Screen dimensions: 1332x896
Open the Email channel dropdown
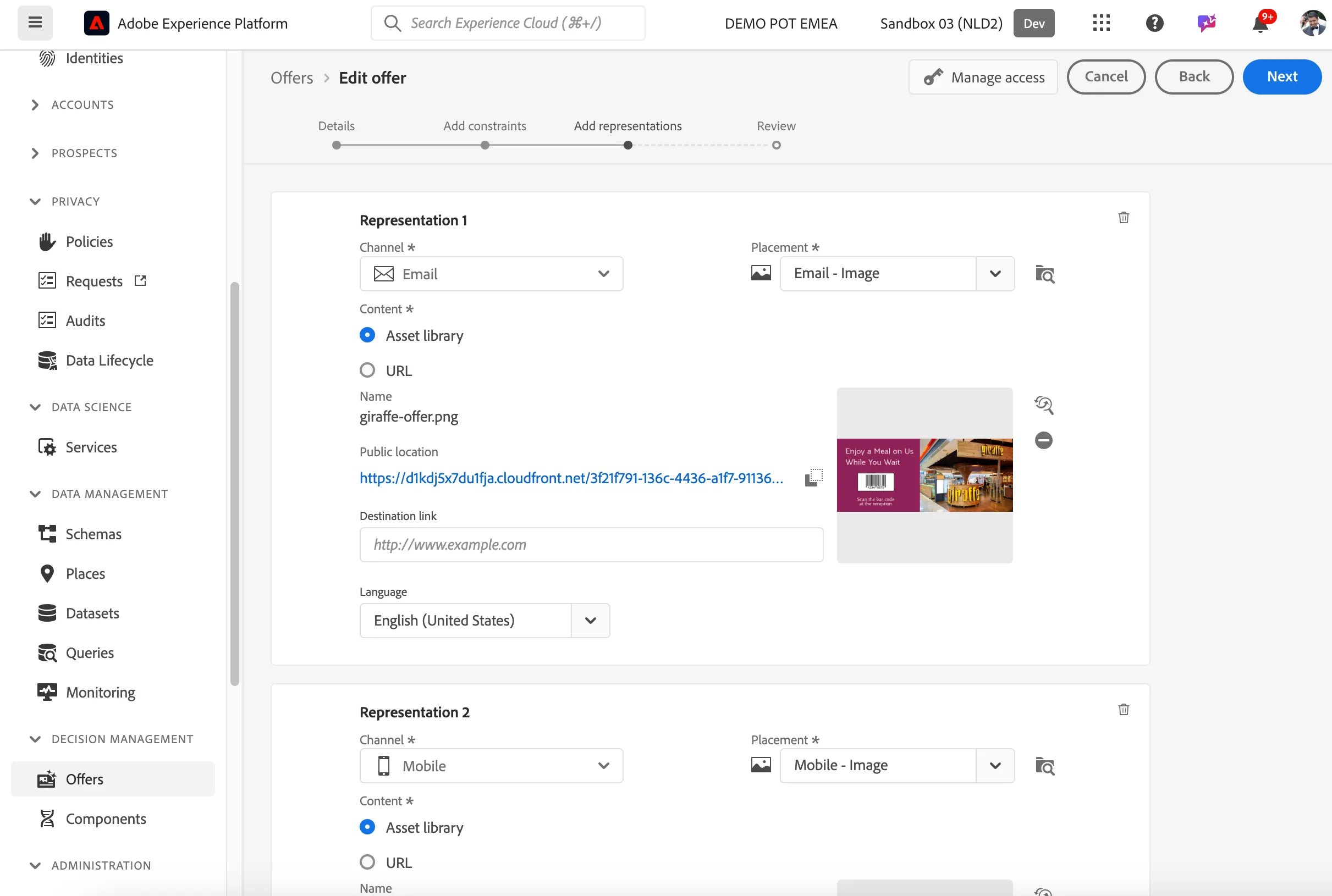pos(491,274)
